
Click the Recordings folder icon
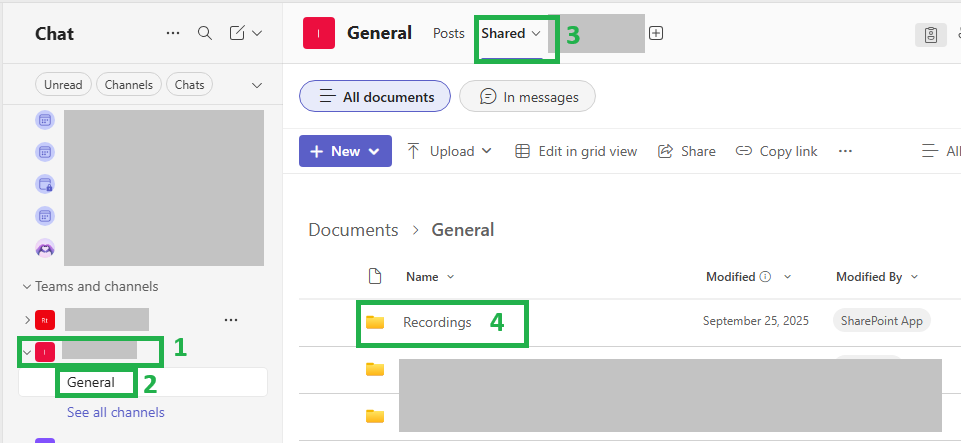(374, 322)
